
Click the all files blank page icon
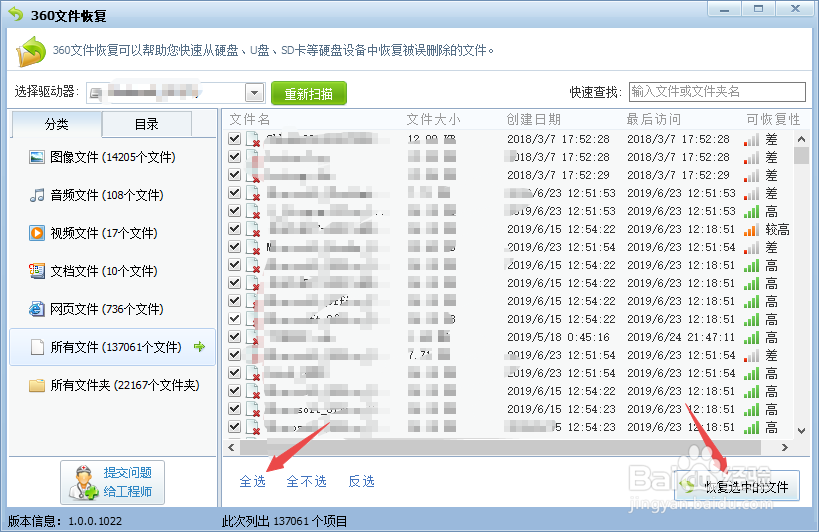tap(37, 347)
